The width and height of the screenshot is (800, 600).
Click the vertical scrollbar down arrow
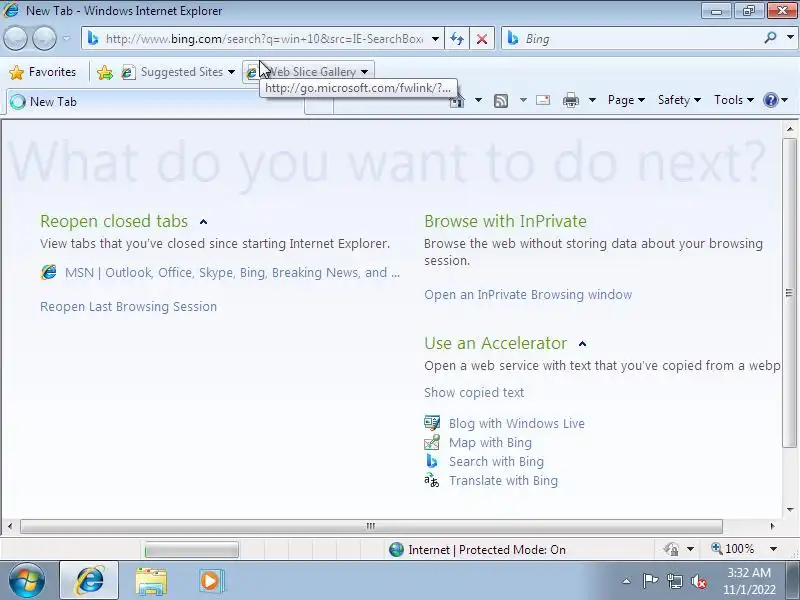(790, 509)
